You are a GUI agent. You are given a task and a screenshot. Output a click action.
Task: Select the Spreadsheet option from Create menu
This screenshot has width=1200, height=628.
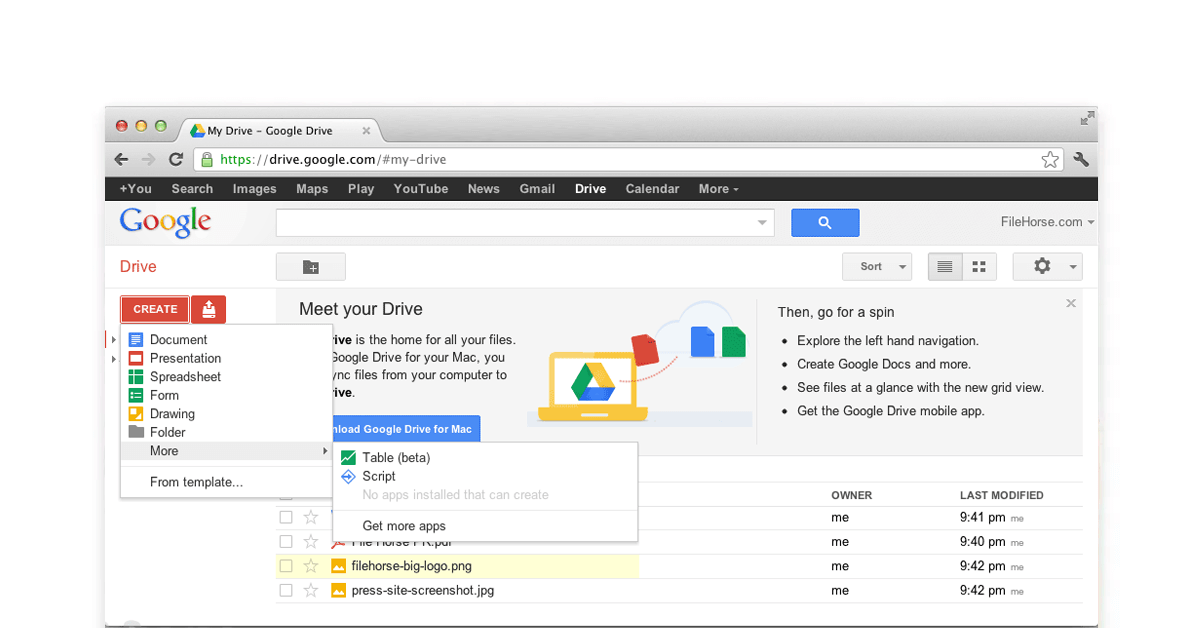tap(184, 376)
